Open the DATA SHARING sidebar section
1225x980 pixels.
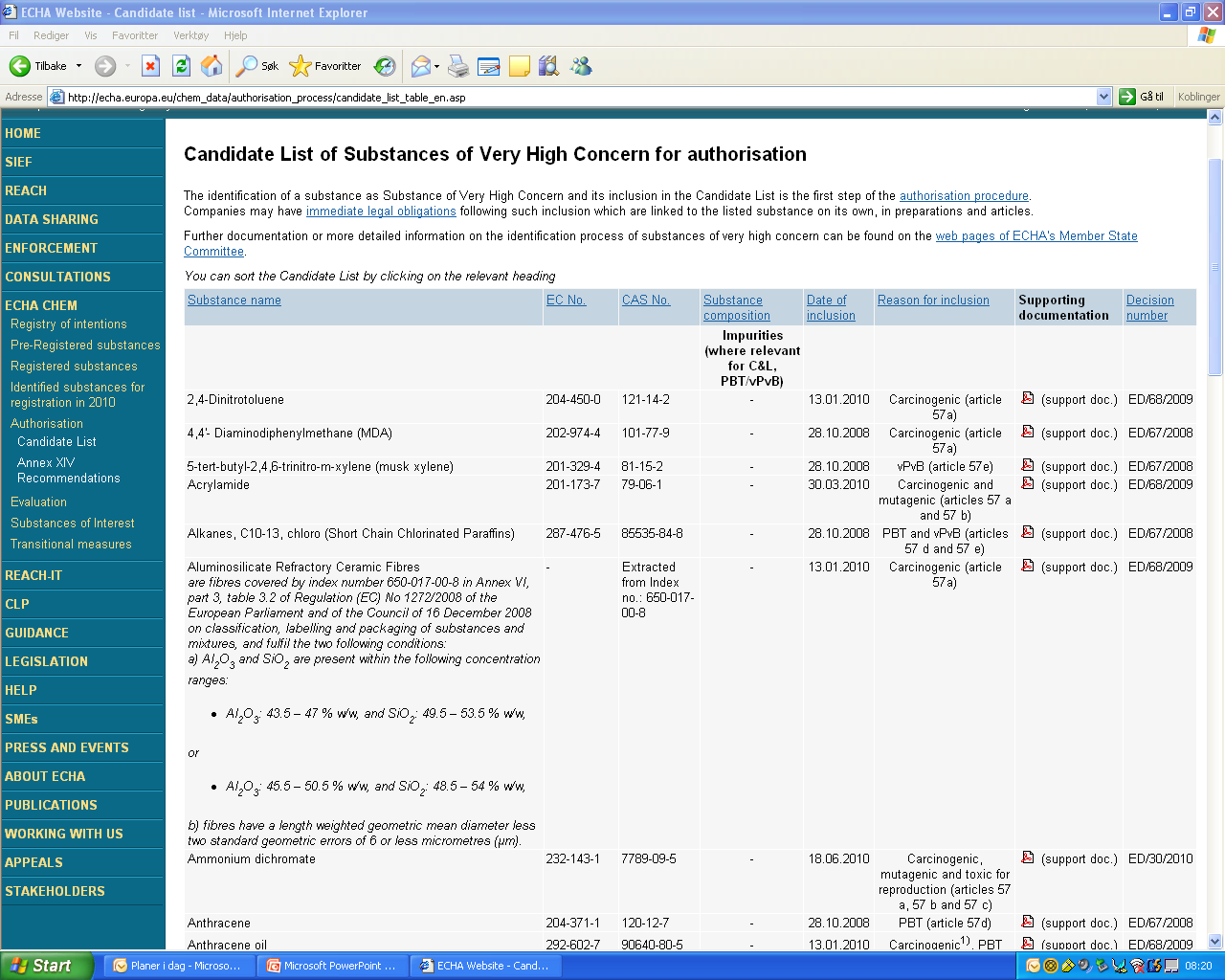52,219
